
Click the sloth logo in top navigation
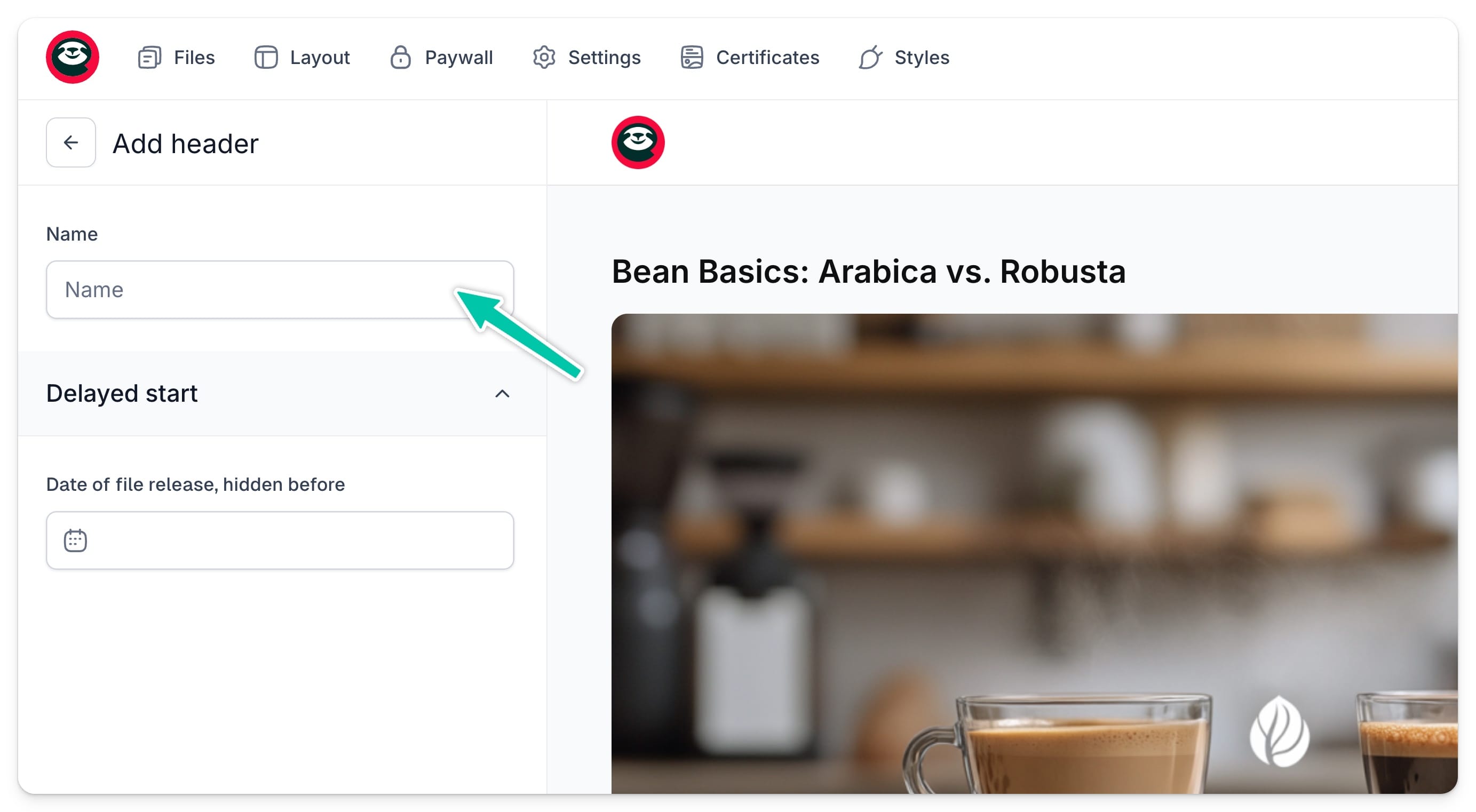[x=72, y=57]
